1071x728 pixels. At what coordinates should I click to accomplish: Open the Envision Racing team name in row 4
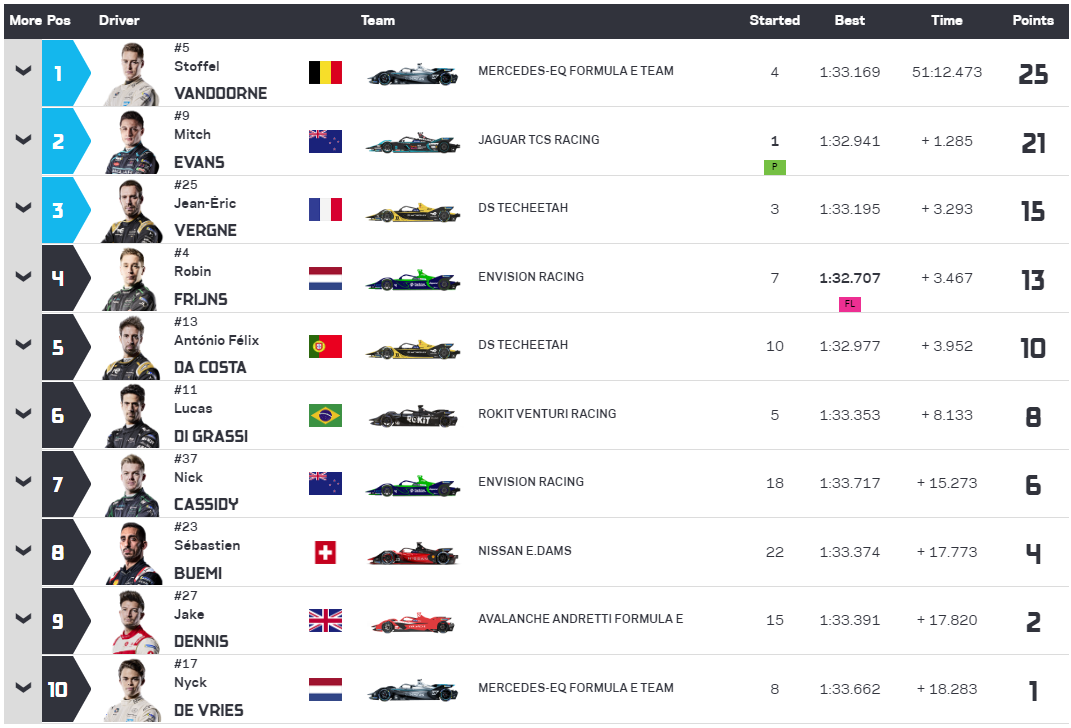(531, 277)
